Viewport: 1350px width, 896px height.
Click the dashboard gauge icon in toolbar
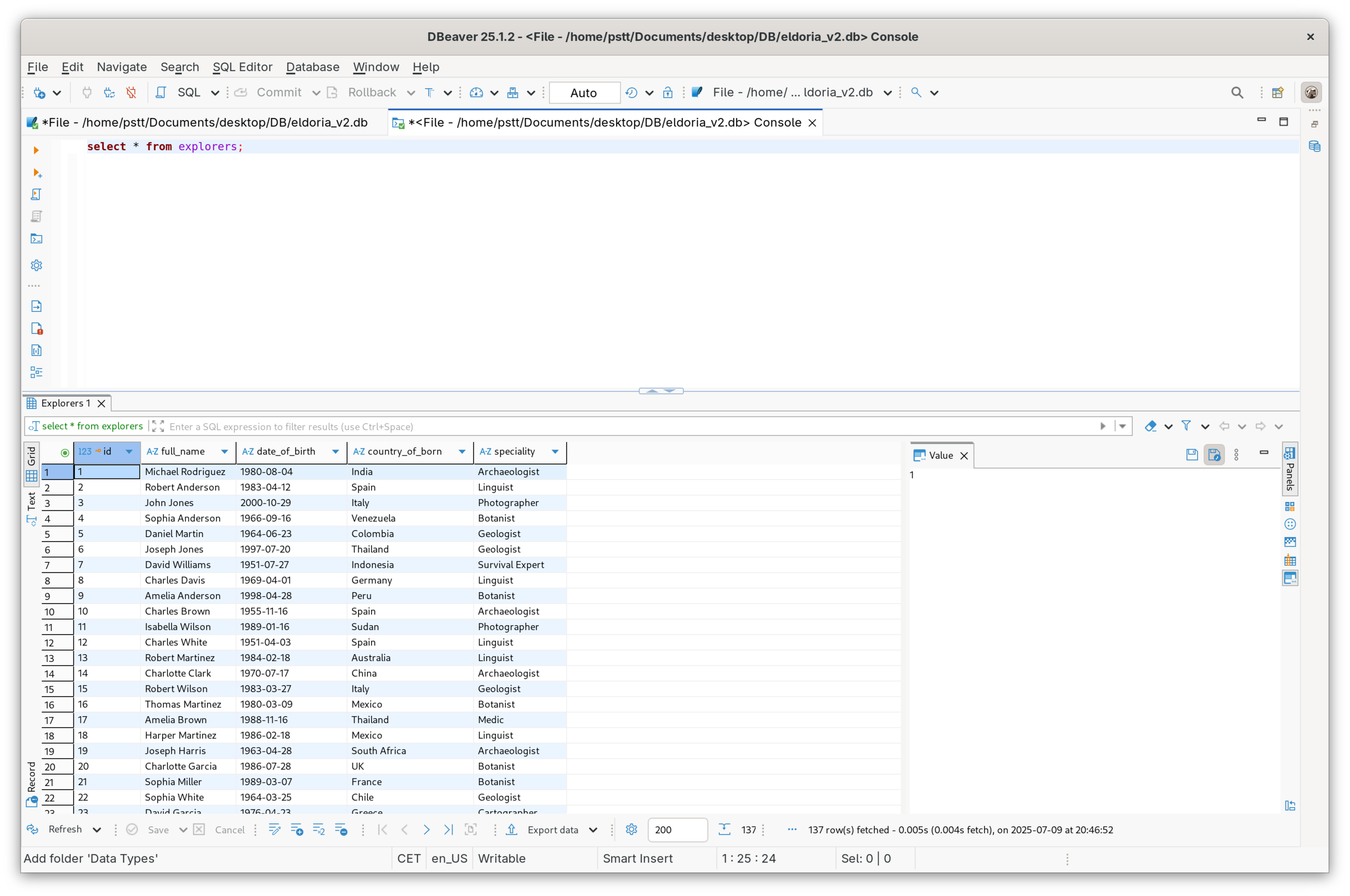[x=476, y=93]
